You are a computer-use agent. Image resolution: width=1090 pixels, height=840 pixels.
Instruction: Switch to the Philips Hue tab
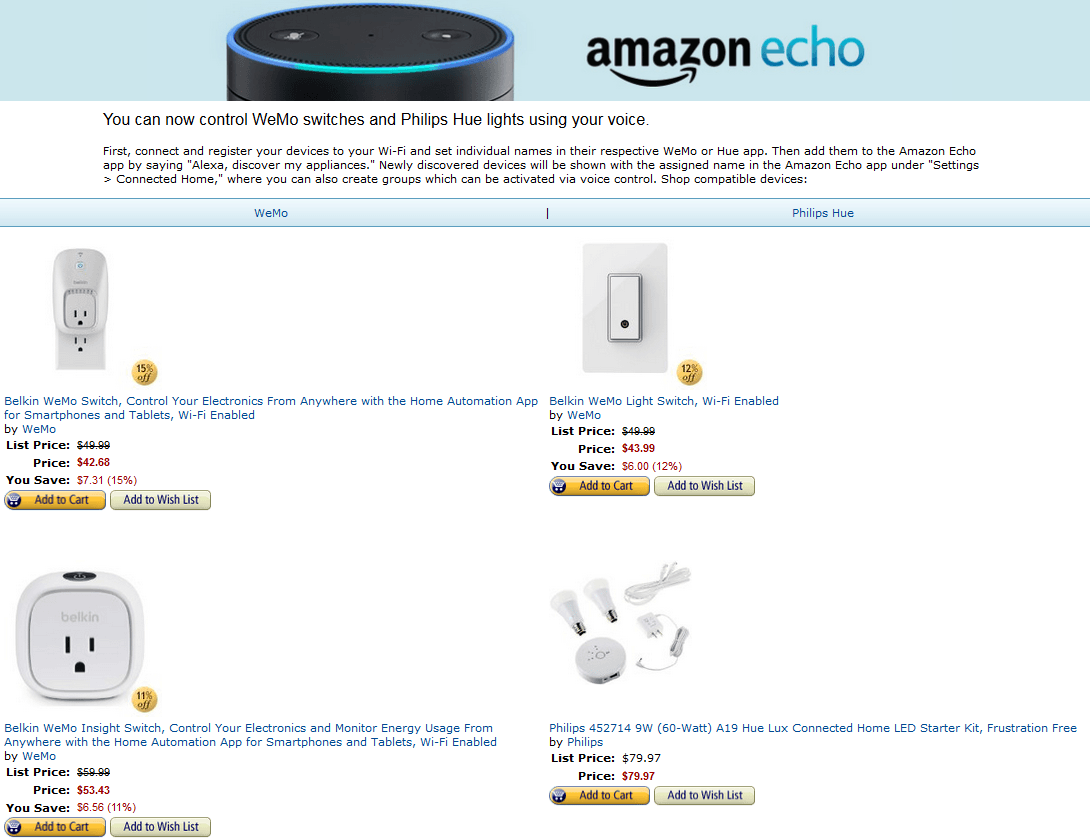pos(822,213)
